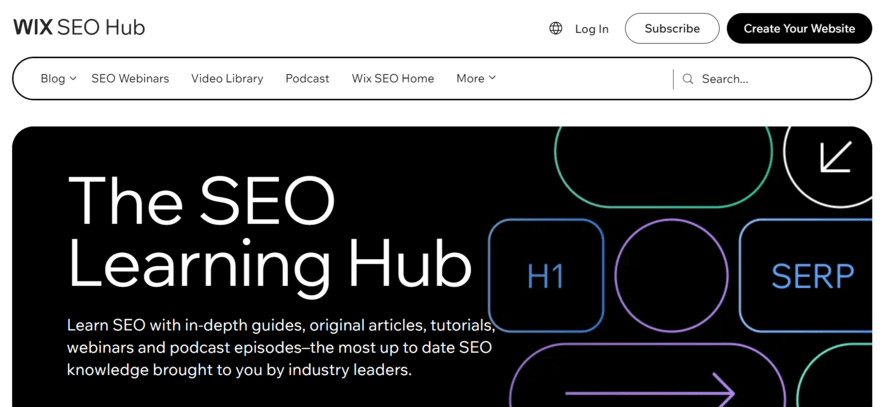Expand the More menu chevron
This screenshot has height=407, width=880.
(492, 78)
